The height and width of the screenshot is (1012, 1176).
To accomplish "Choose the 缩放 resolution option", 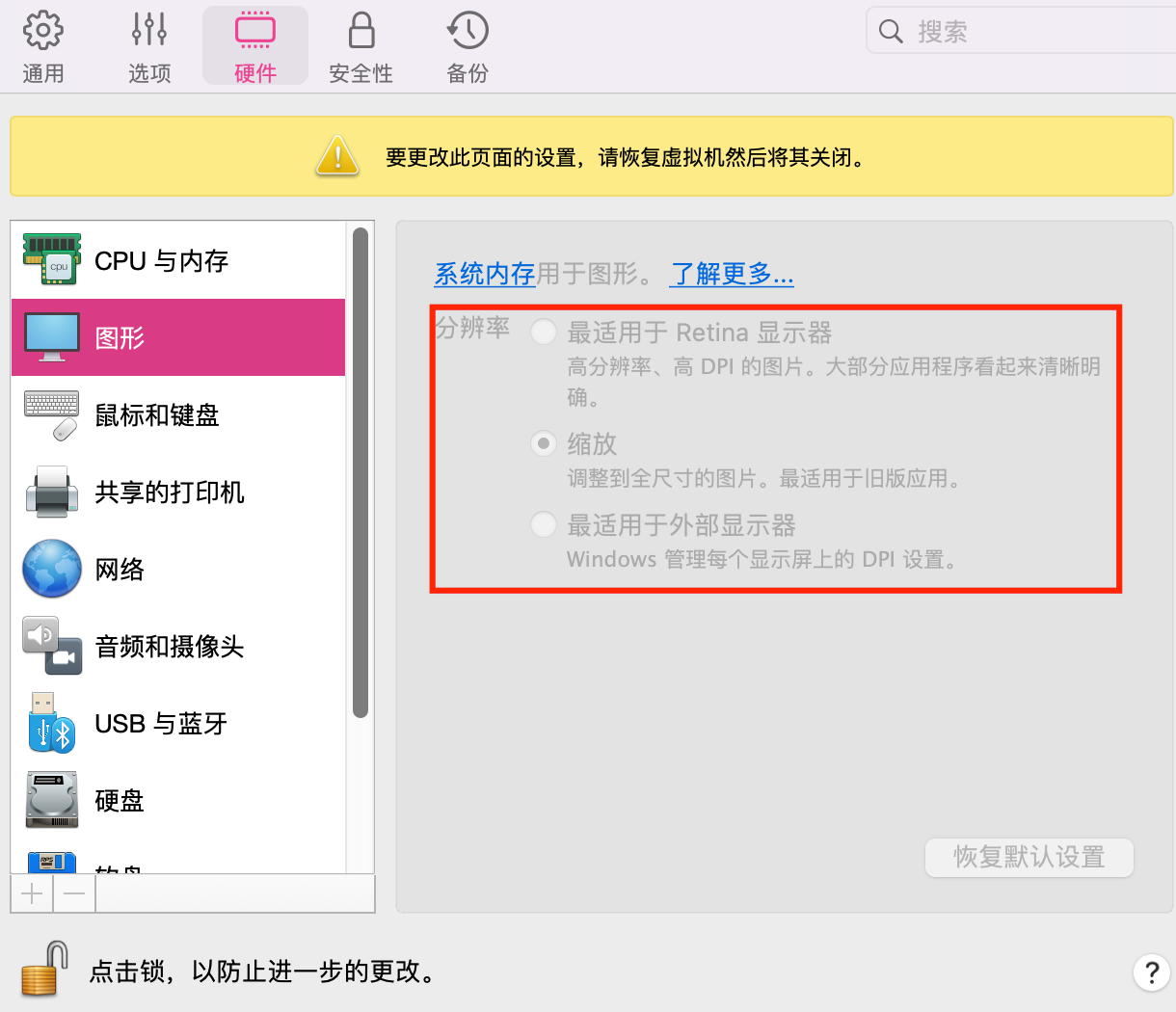I will 544,443.
